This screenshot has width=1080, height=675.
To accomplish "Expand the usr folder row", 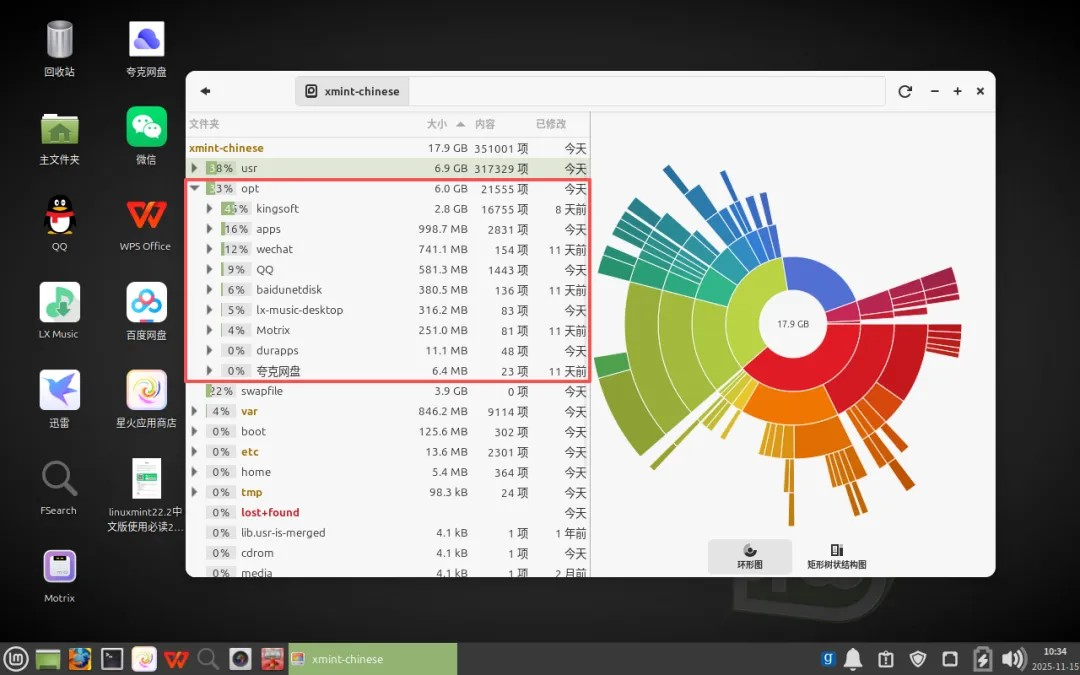I will click(195, 168).
